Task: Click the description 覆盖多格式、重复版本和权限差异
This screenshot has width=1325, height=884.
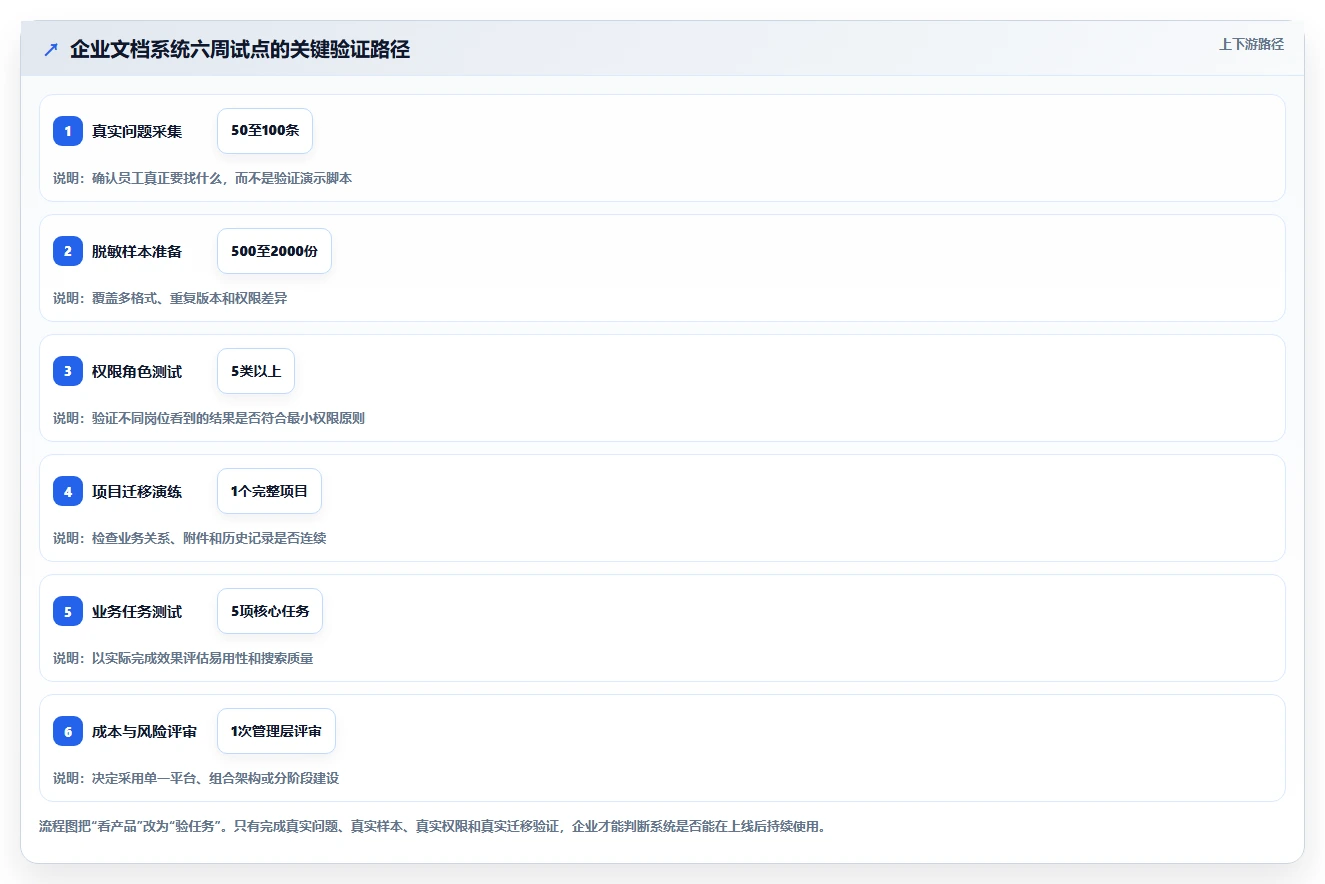Action: click(x=170, y=298)
